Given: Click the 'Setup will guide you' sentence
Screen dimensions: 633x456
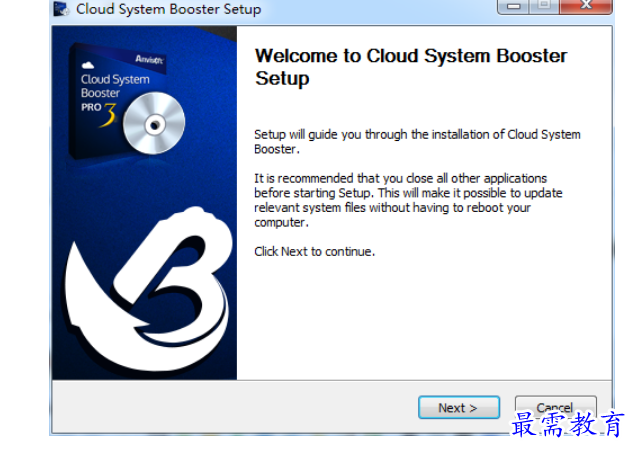Looking at the screenshot, I should (x=417, y=142).
